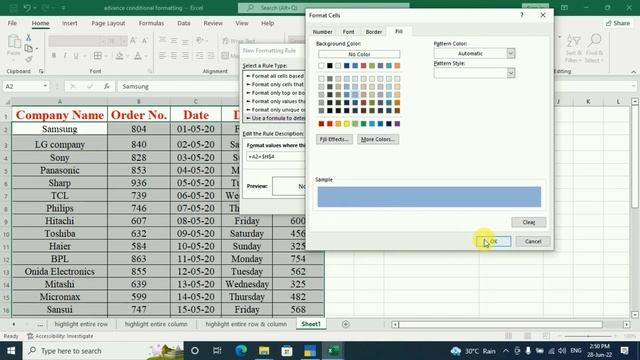Image resolution: width=640 pixels, height=360 pixels.
Task: Open the 'highlight entire column' sheet tab
Action: click(x=156, y=324)
